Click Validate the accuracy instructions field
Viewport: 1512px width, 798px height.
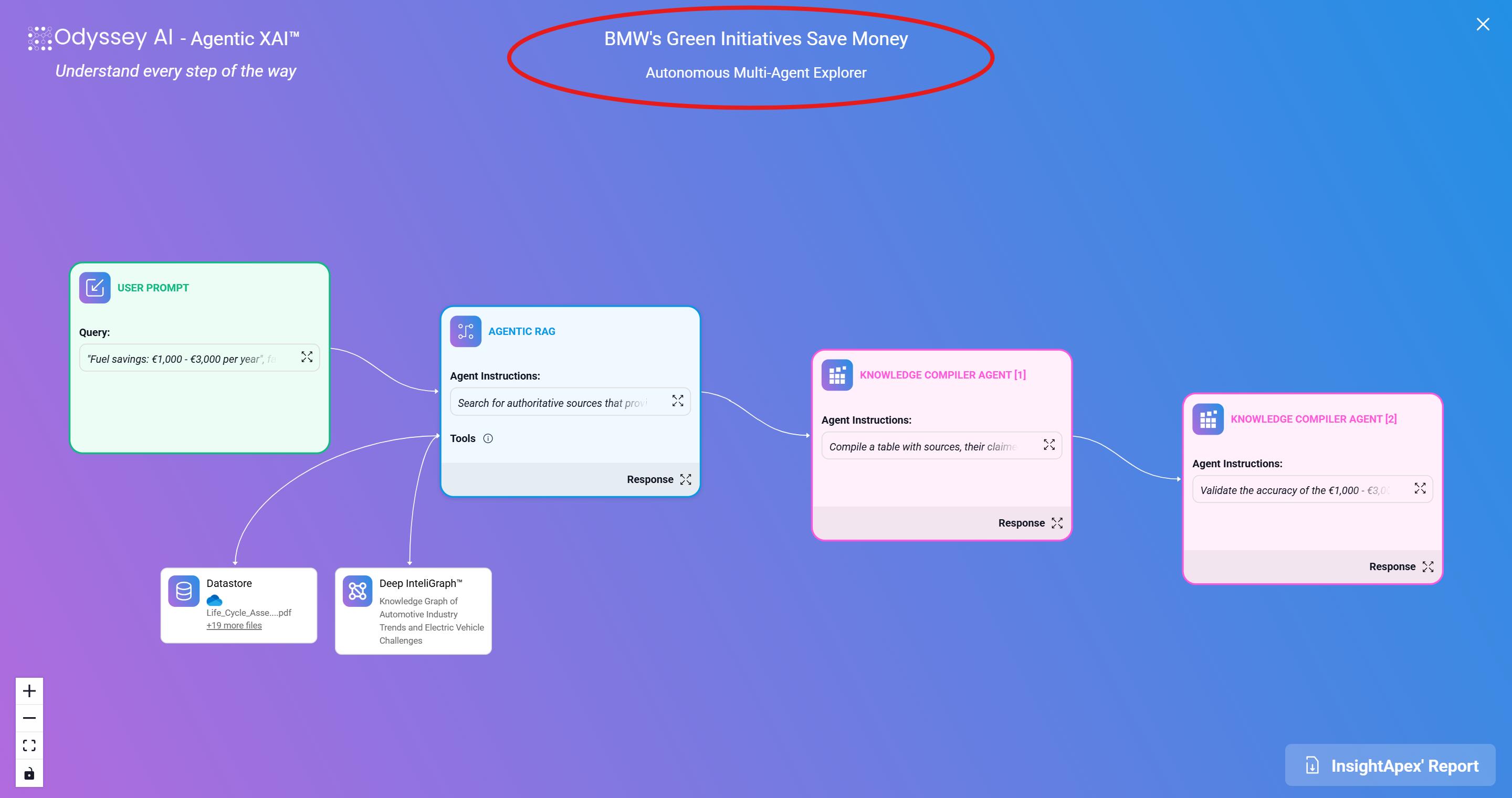point(1312,489)
